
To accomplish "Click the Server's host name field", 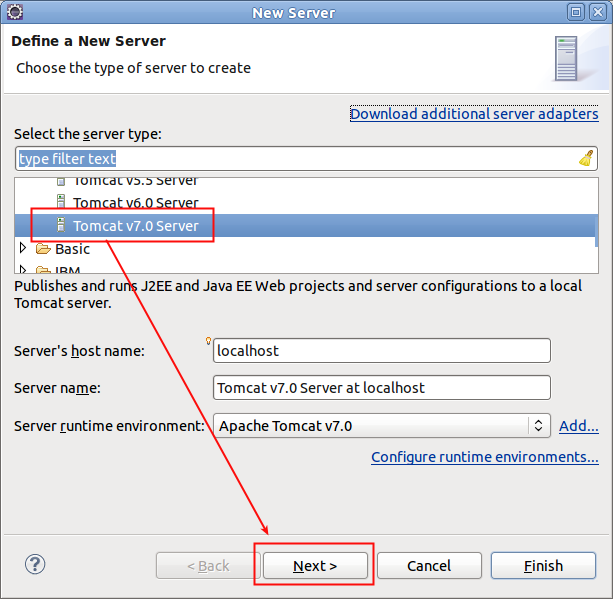I will point(382,351).
